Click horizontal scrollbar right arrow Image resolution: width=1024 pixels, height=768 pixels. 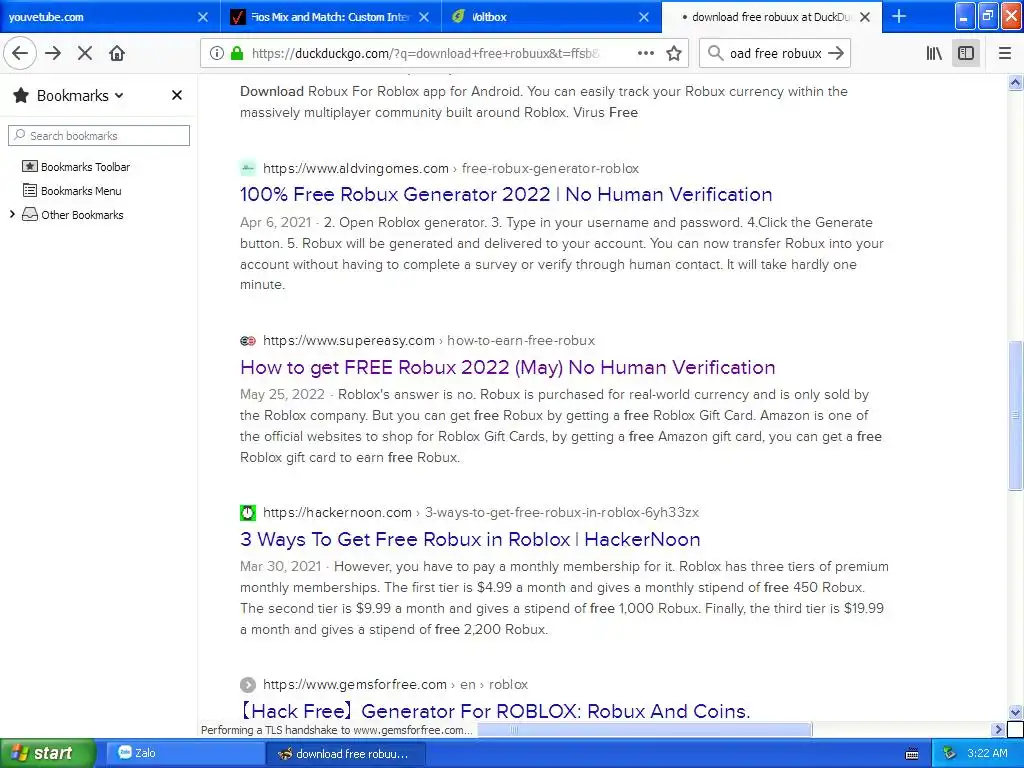tap(997, 729)
